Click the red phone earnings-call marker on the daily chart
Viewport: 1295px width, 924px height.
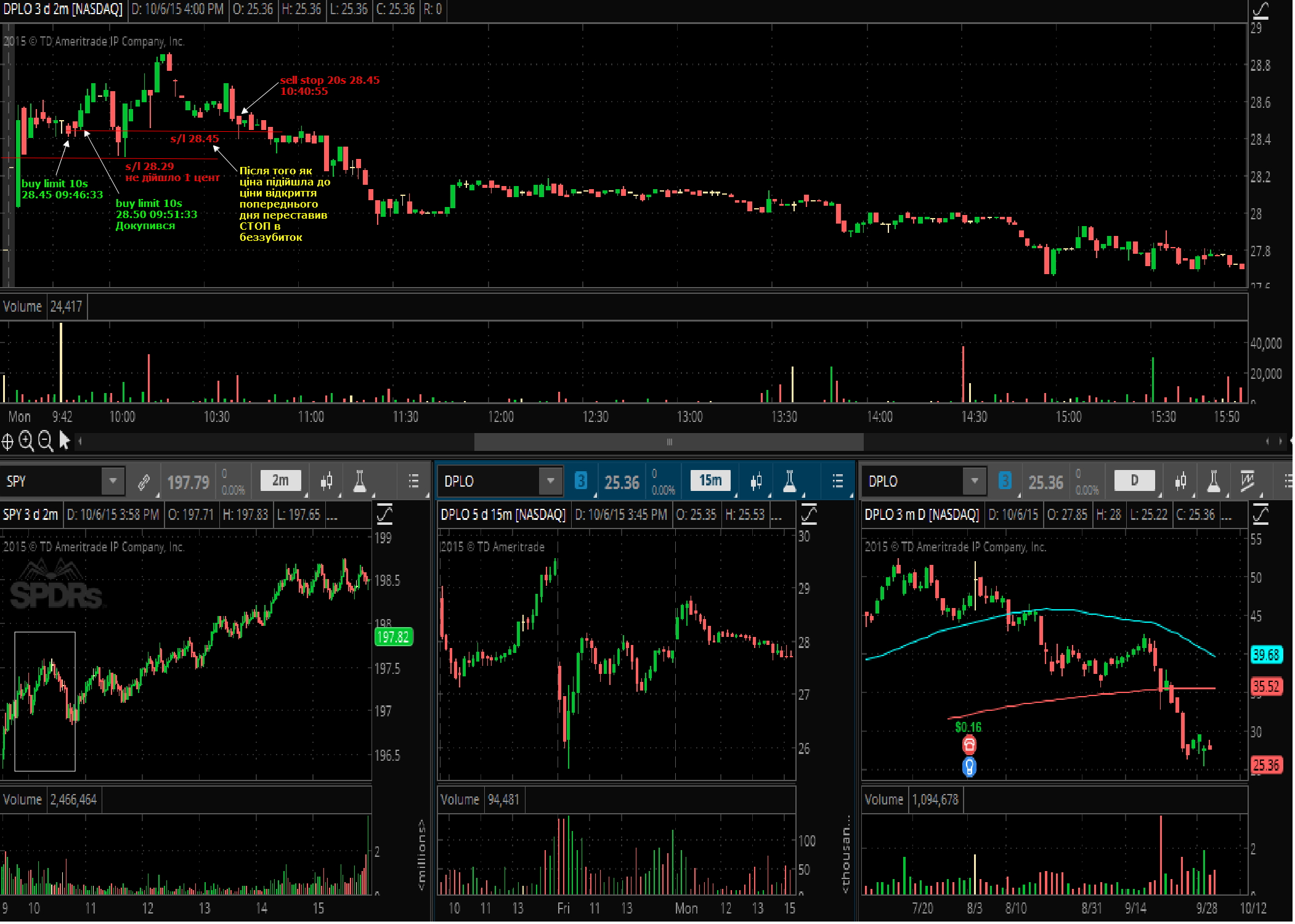969,745
